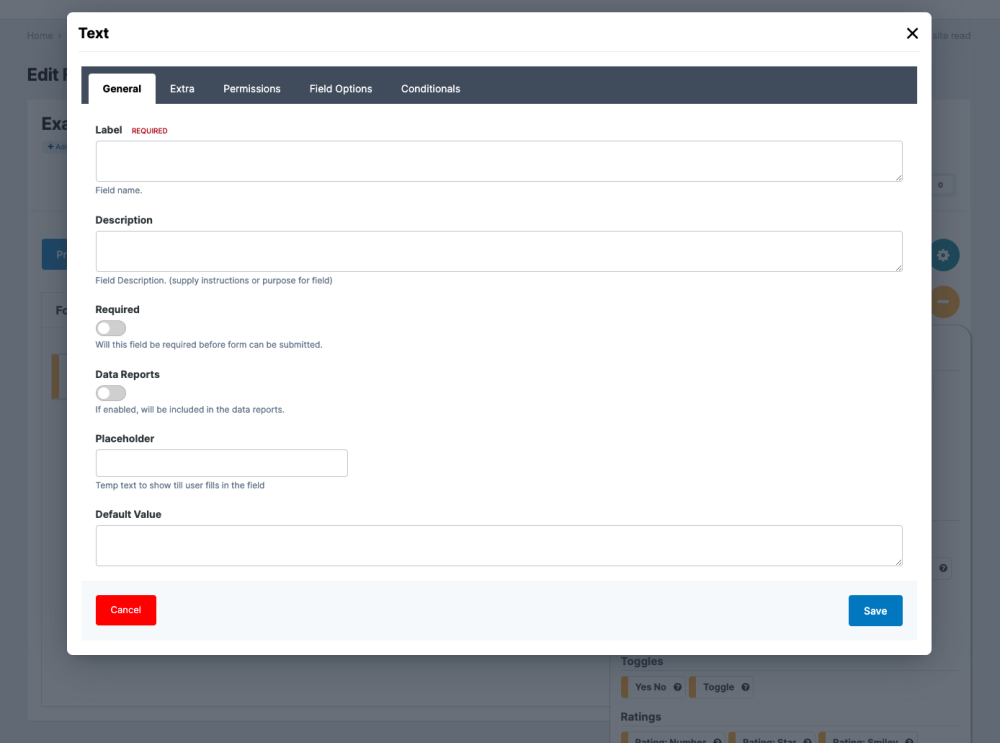Screen dimensions: 1000x743
Task: Click the orange minus circle icon
Action: click(944, 301)
